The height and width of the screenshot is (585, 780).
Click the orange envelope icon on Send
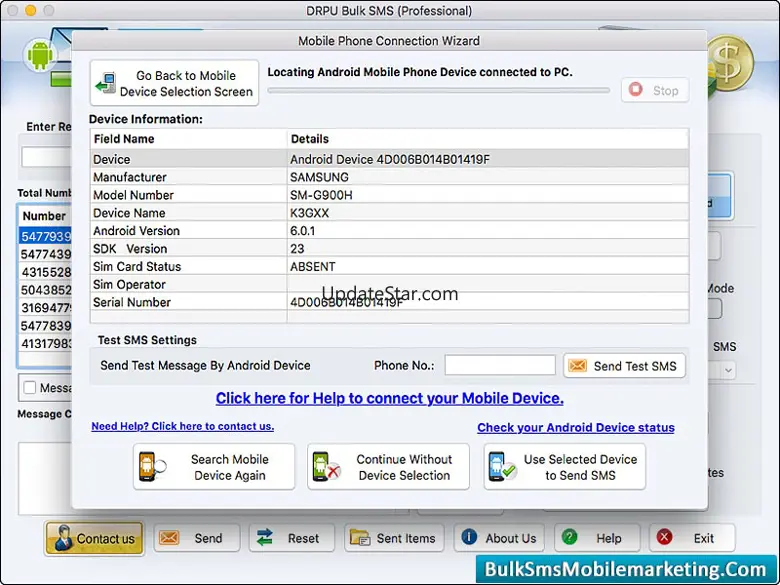pos(169,537)
